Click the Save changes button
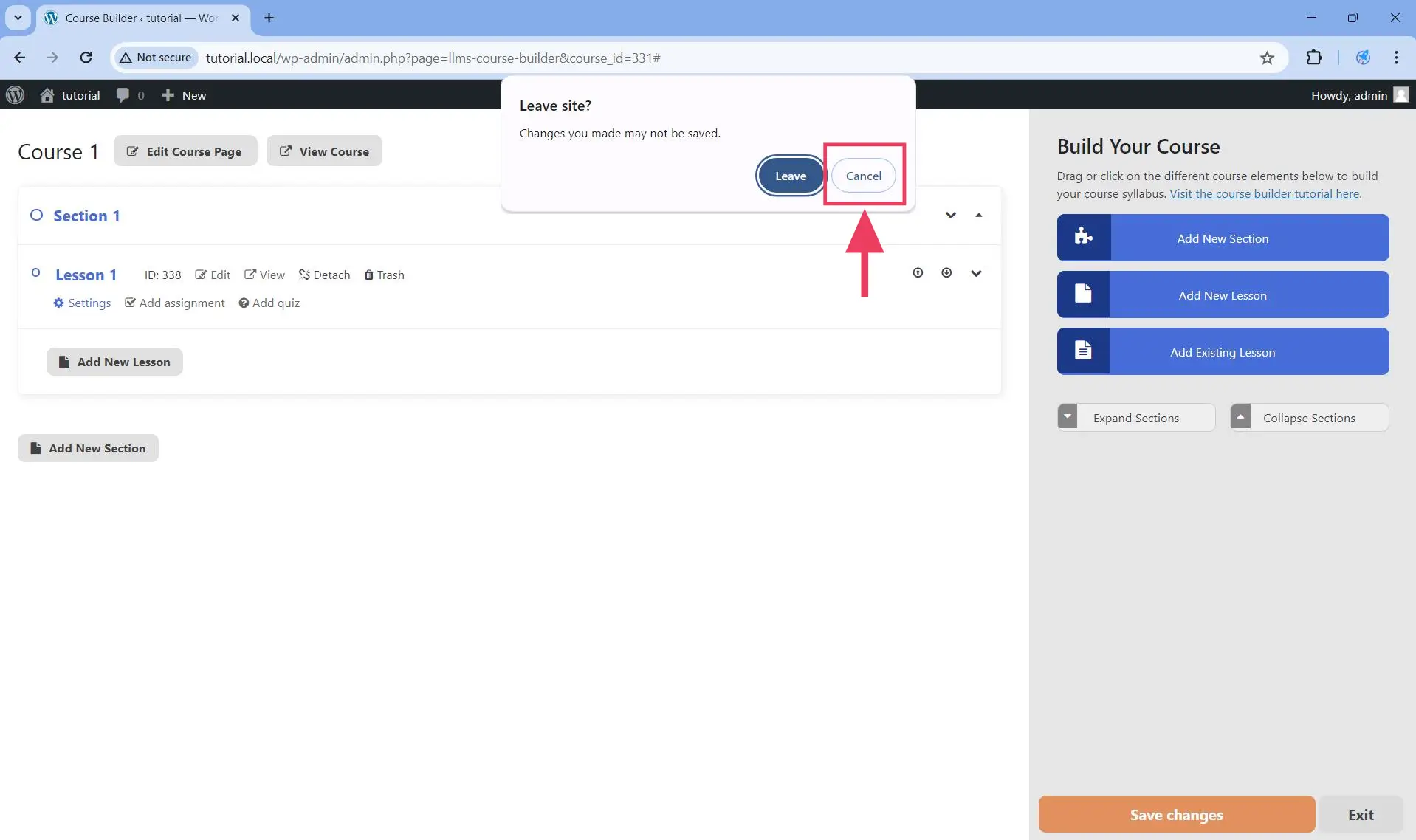1416x840 pixels. click(1176, 814)
